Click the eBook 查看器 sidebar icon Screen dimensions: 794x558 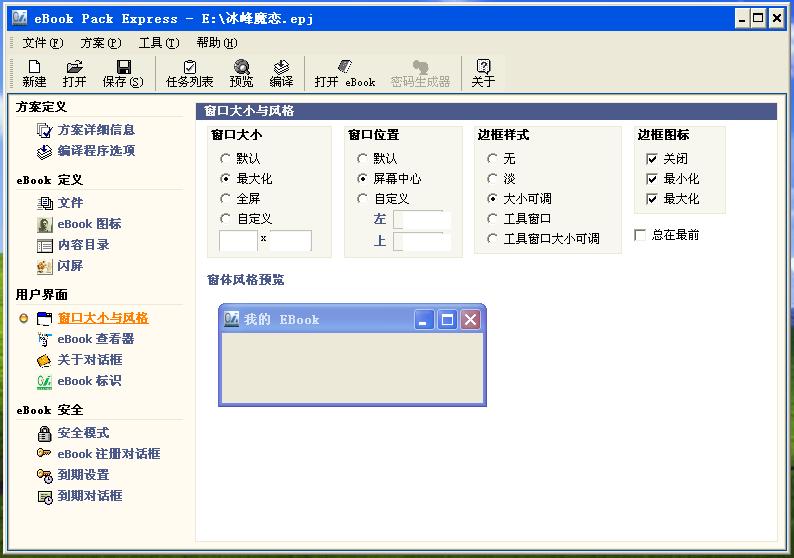[x=45, y=339]
